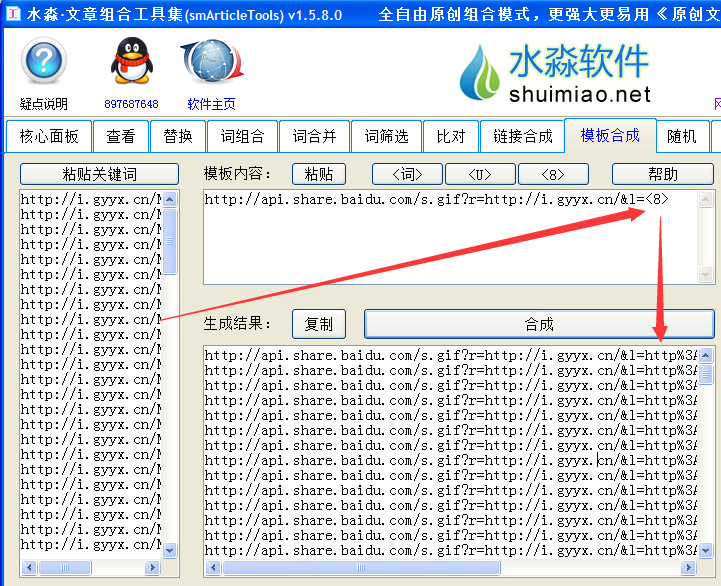The width and height of the screenshot is (721, 586).
Task: Select the 模板合成 tab
Action: (x=610, y=135)
